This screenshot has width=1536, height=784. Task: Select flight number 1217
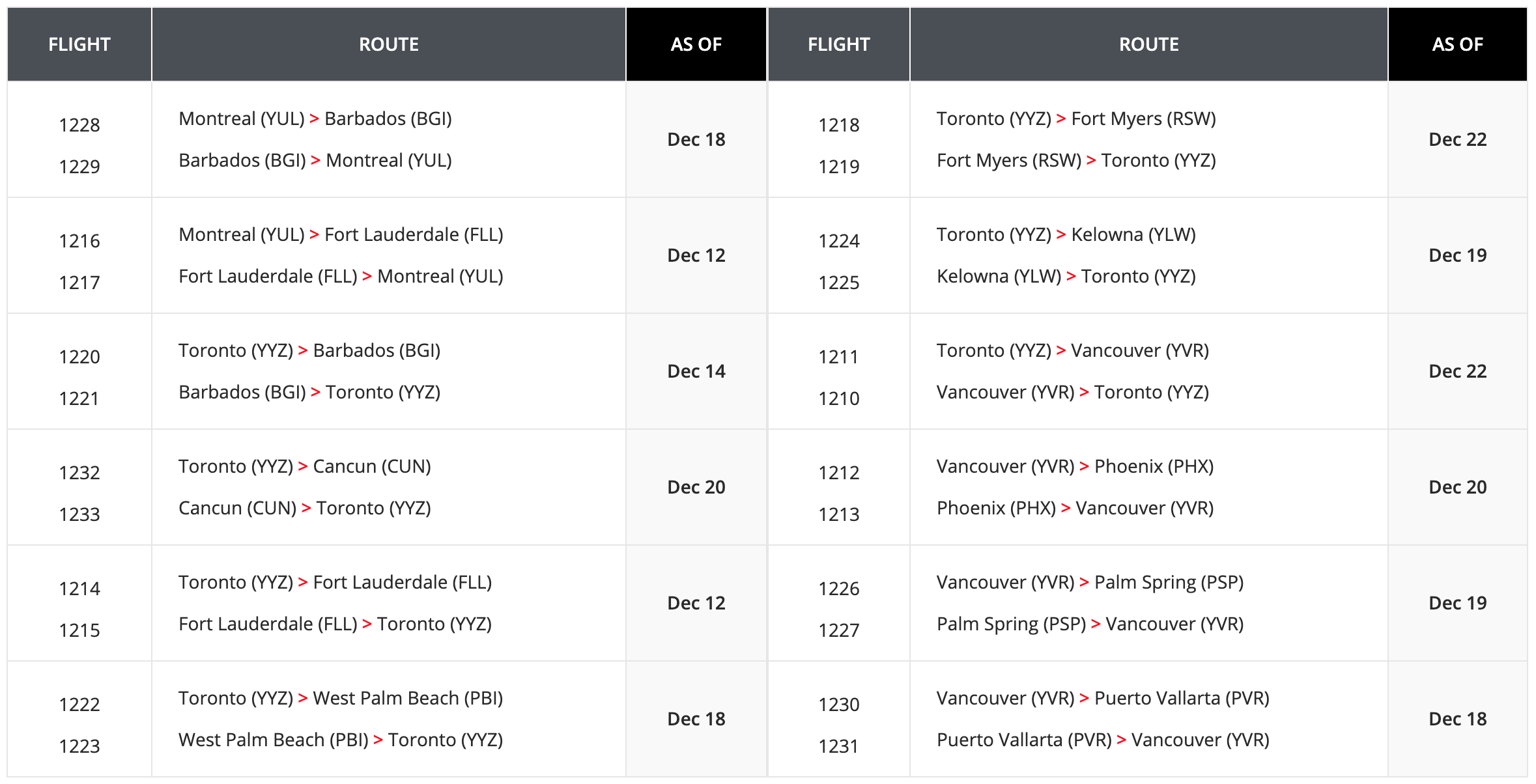pos(79,283)
